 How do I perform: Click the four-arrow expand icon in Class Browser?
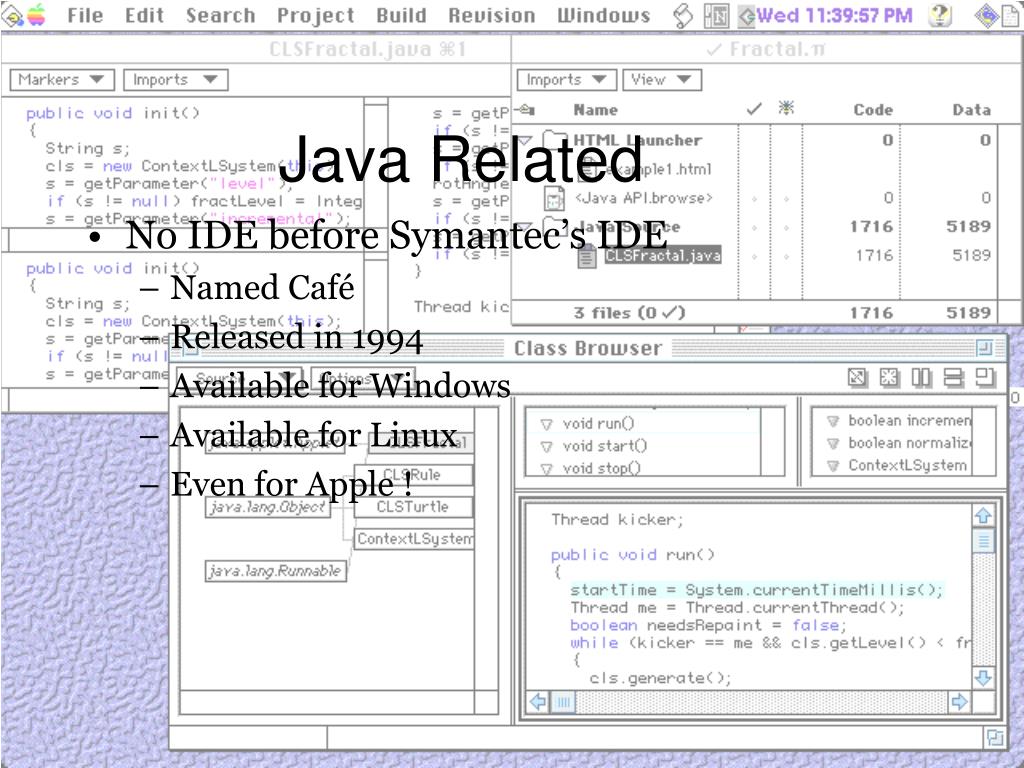(889, 377)
